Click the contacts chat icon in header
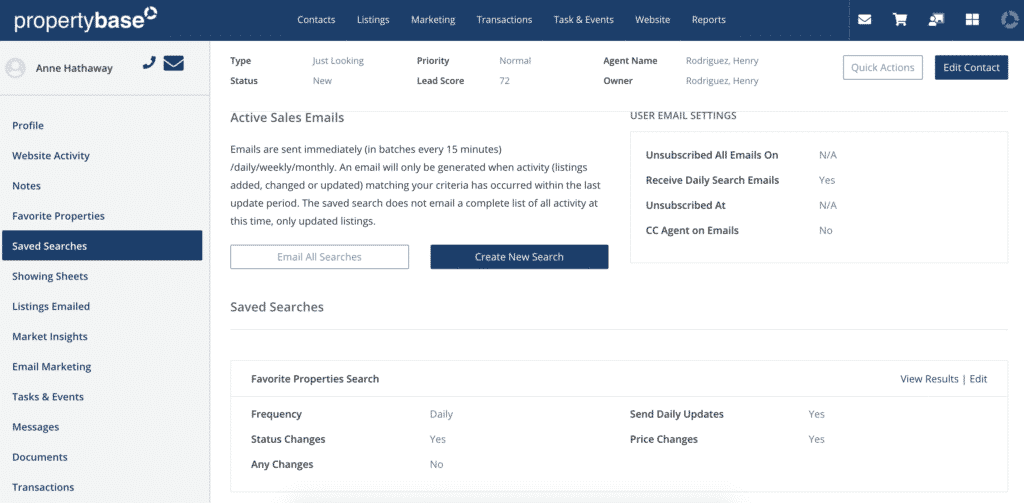The image size is (1024, 503). tap(936, 20)
